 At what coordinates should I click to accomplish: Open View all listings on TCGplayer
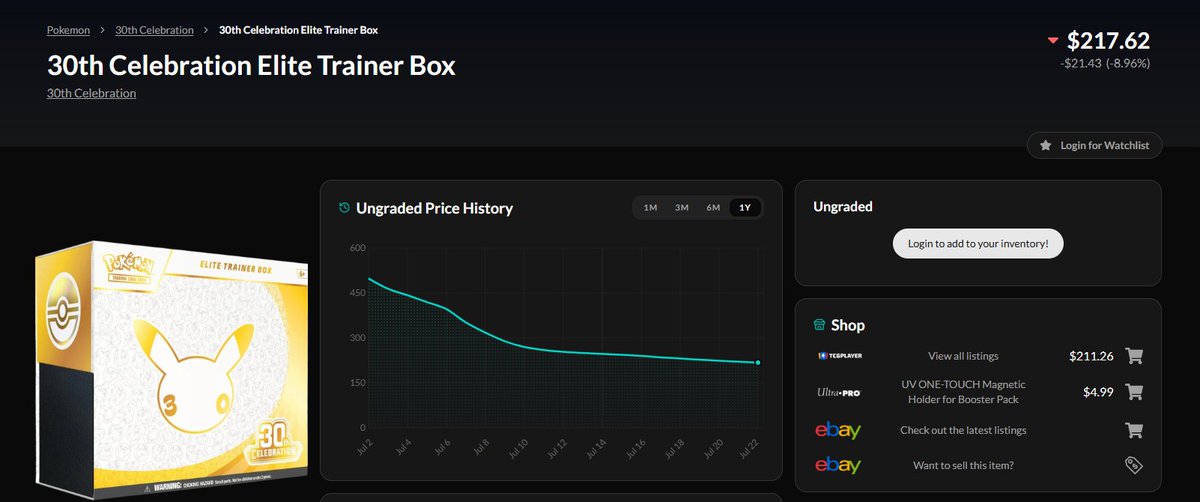click(963, 356)
